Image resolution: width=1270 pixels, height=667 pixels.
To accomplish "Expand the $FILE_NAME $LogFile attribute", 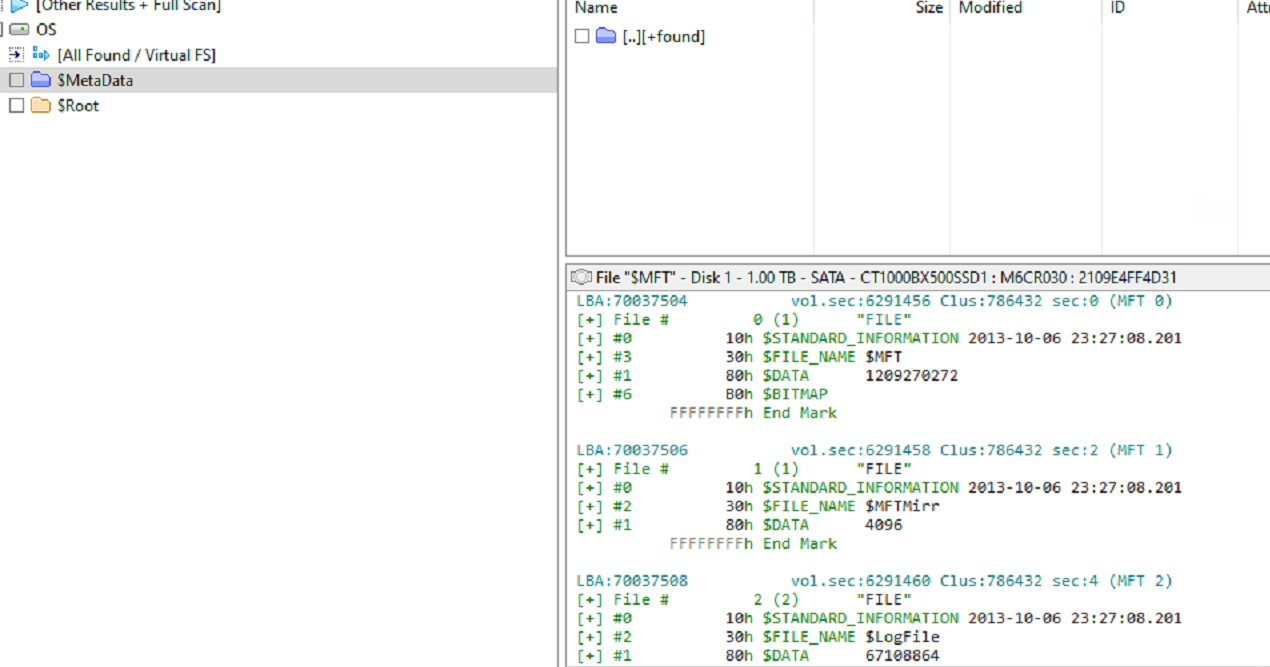I will [x=591, y=637].
